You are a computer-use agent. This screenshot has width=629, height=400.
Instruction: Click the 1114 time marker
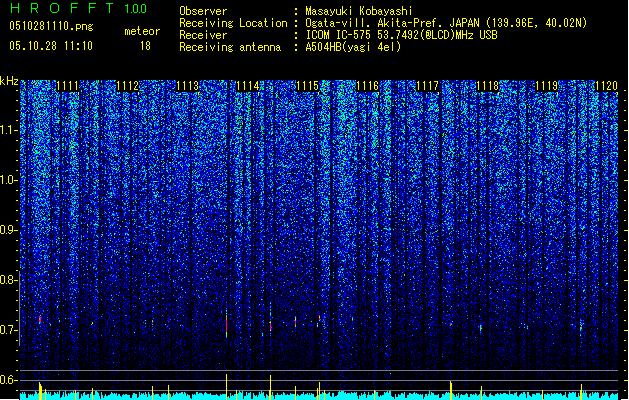248,86
